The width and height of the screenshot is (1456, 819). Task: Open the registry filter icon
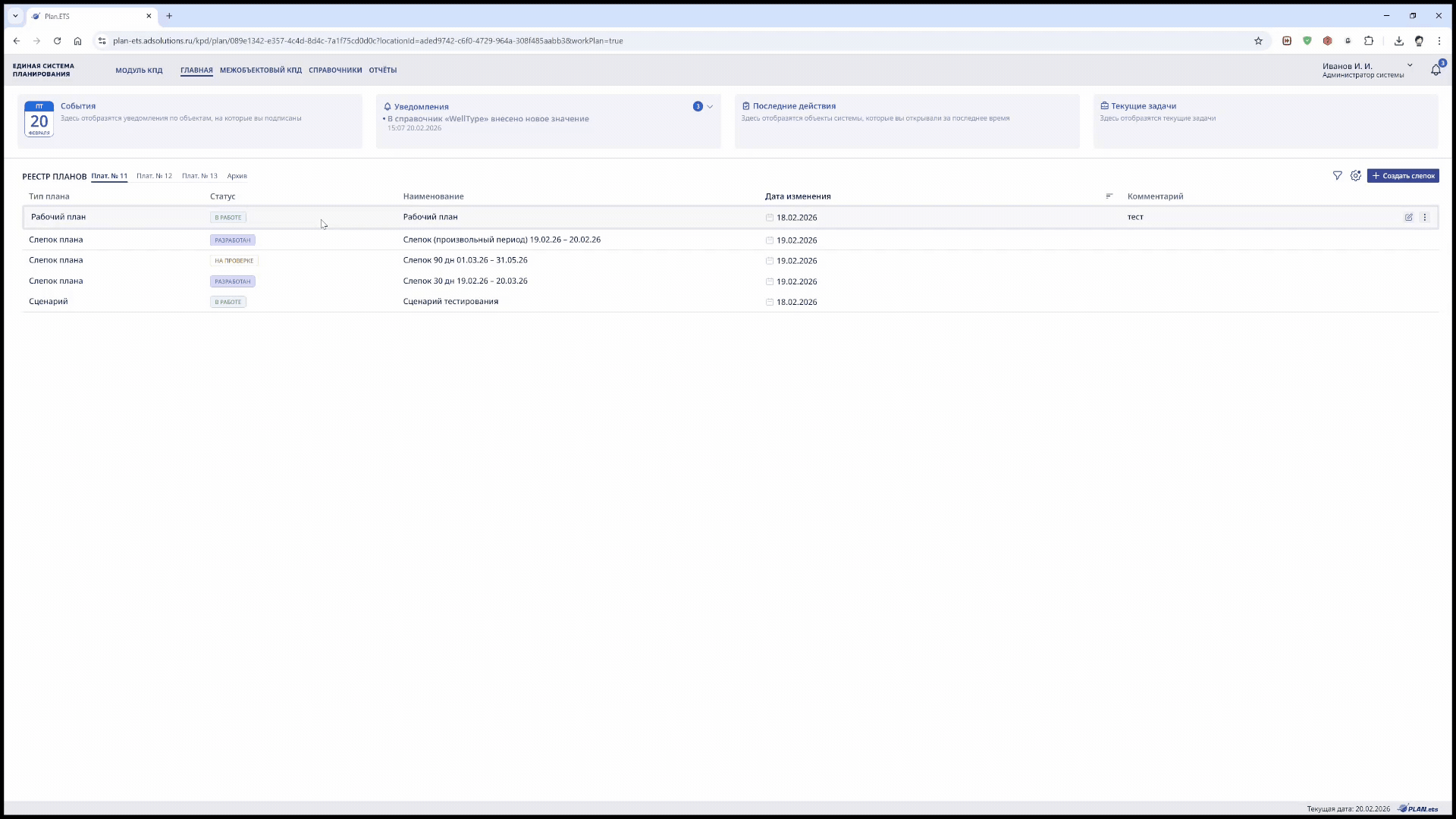1337,176
